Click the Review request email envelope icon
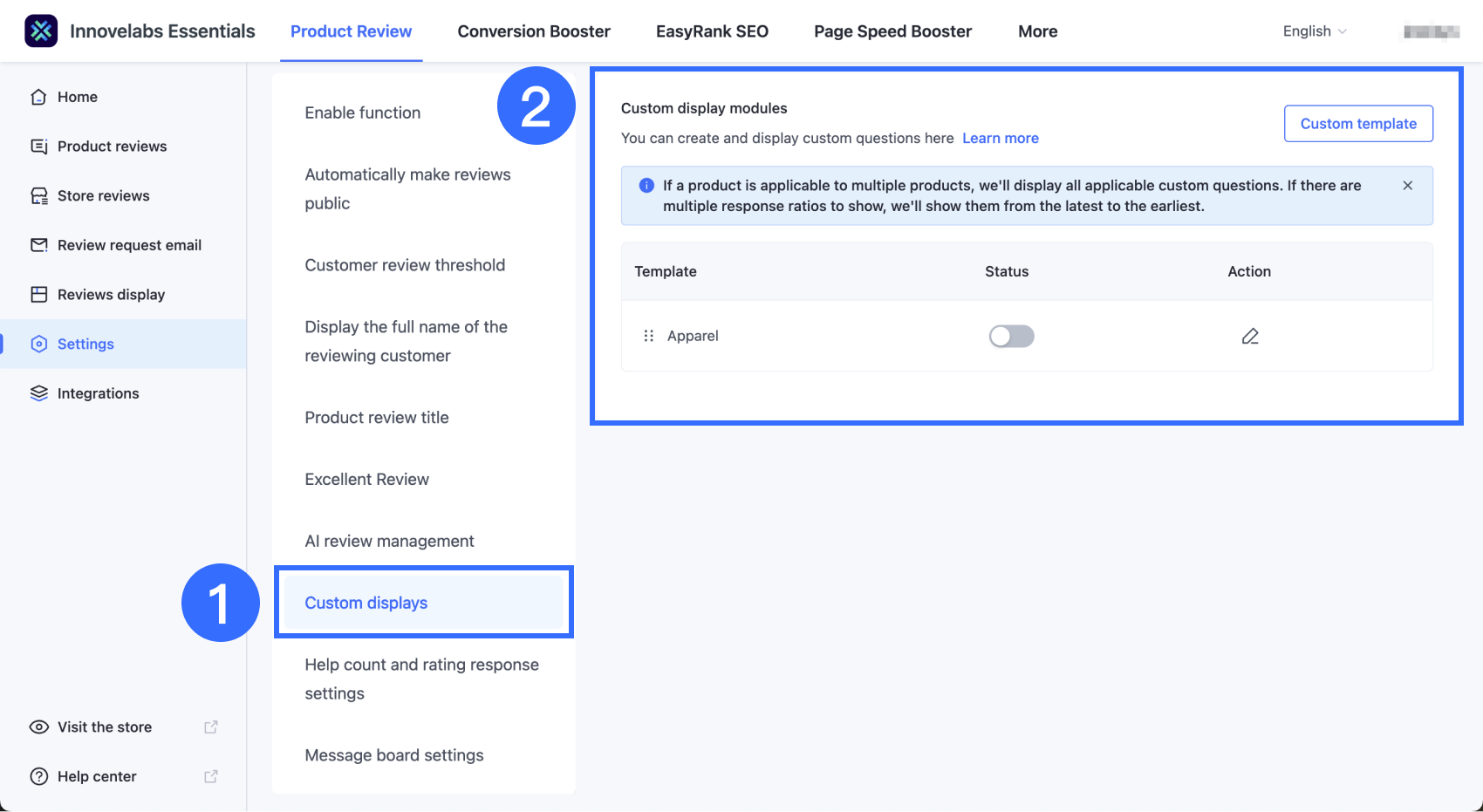This screenshot has height=812, width=1483. (38, 245)
